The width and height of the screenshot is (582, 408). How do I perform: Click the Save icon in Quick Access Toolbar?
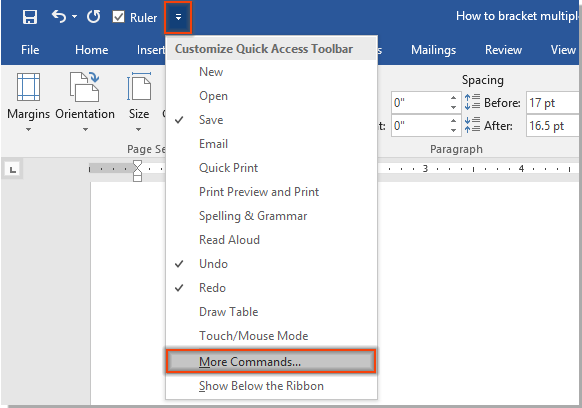30,17
